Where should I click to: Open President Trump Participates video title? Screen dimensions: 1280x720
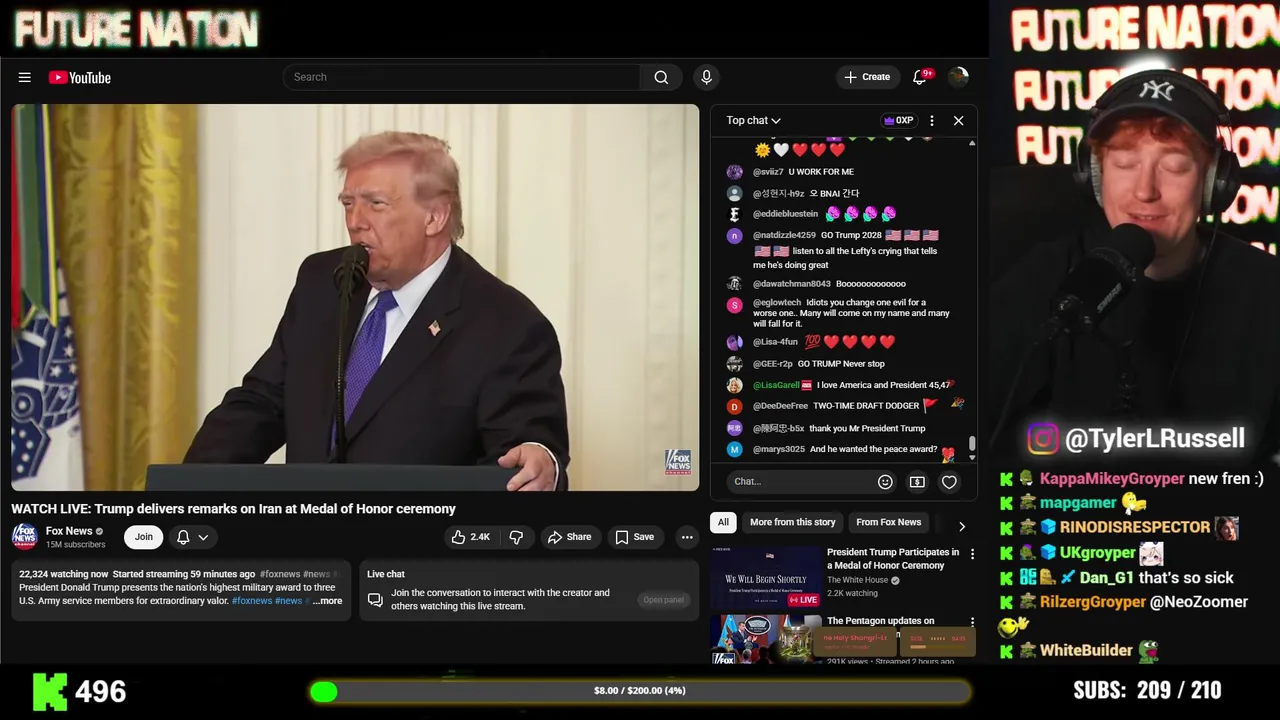click(893, 559)
